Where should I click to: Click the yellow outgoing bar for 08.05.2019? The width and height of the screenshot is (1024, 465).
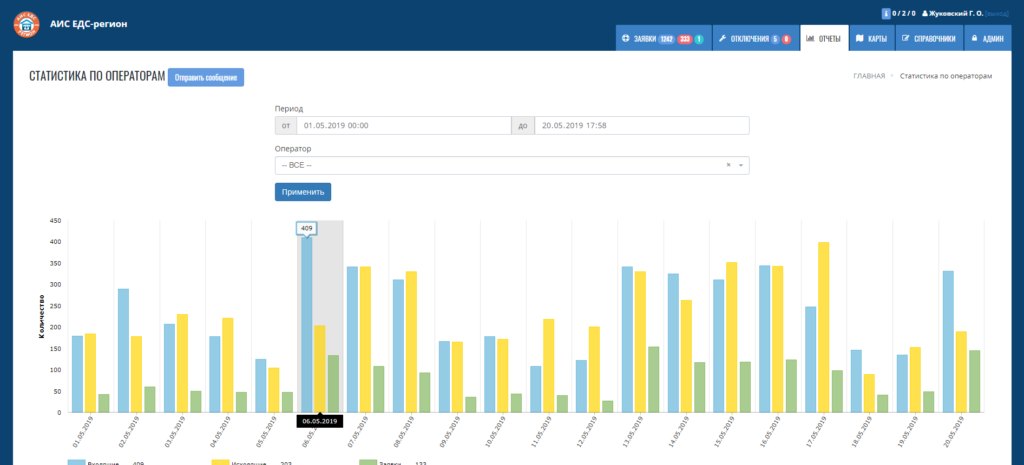[x=411, y=342]
